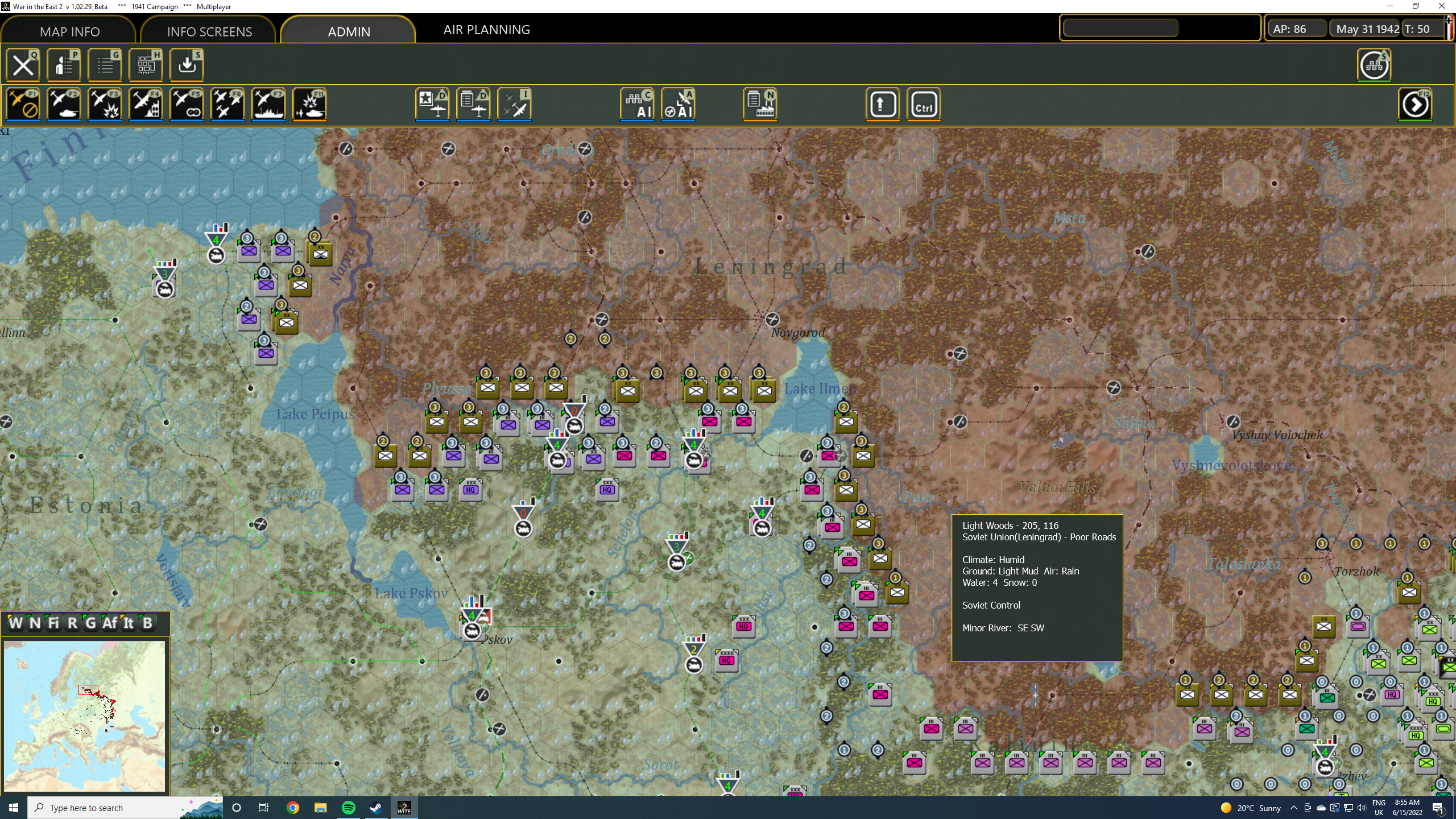Toggle the no air directives mode
The width and height of the screenshot is (1456, 819).
(x=23, y=105)
